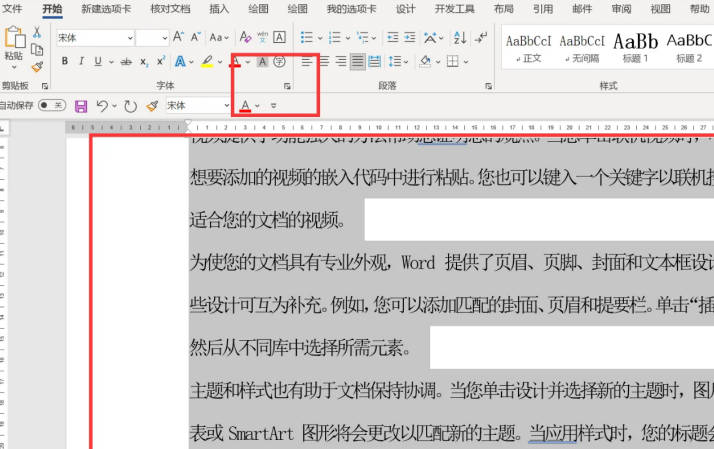This screenshot has width=714, height=449.
Task: Toggle the highlighted justify alignment button
Action: (x=357, y=61)
